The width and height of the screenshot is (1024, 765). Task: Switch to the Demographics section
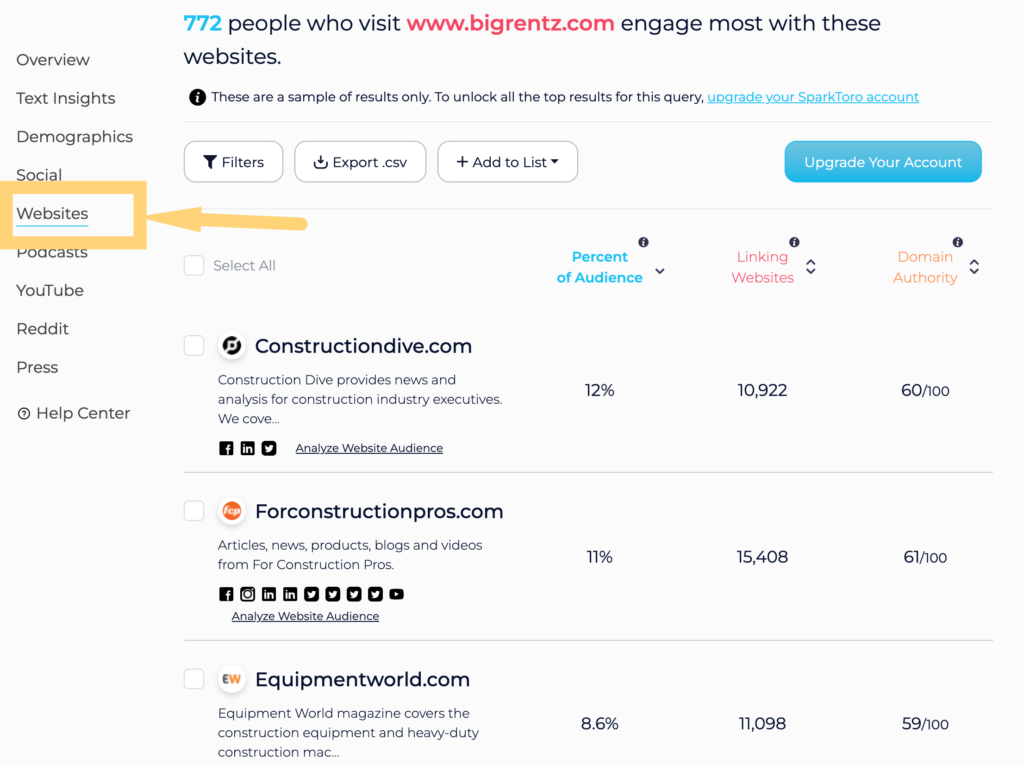75,136
